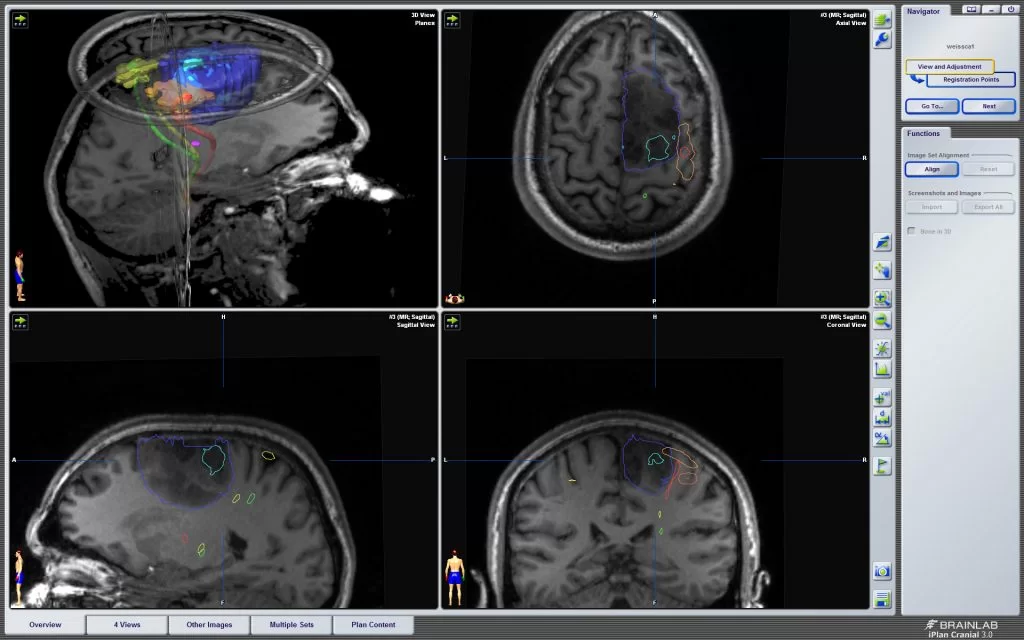This screenshot has height=640, width=1024.
Task: Click the orientation figure in 3D view
Action: 19,274
